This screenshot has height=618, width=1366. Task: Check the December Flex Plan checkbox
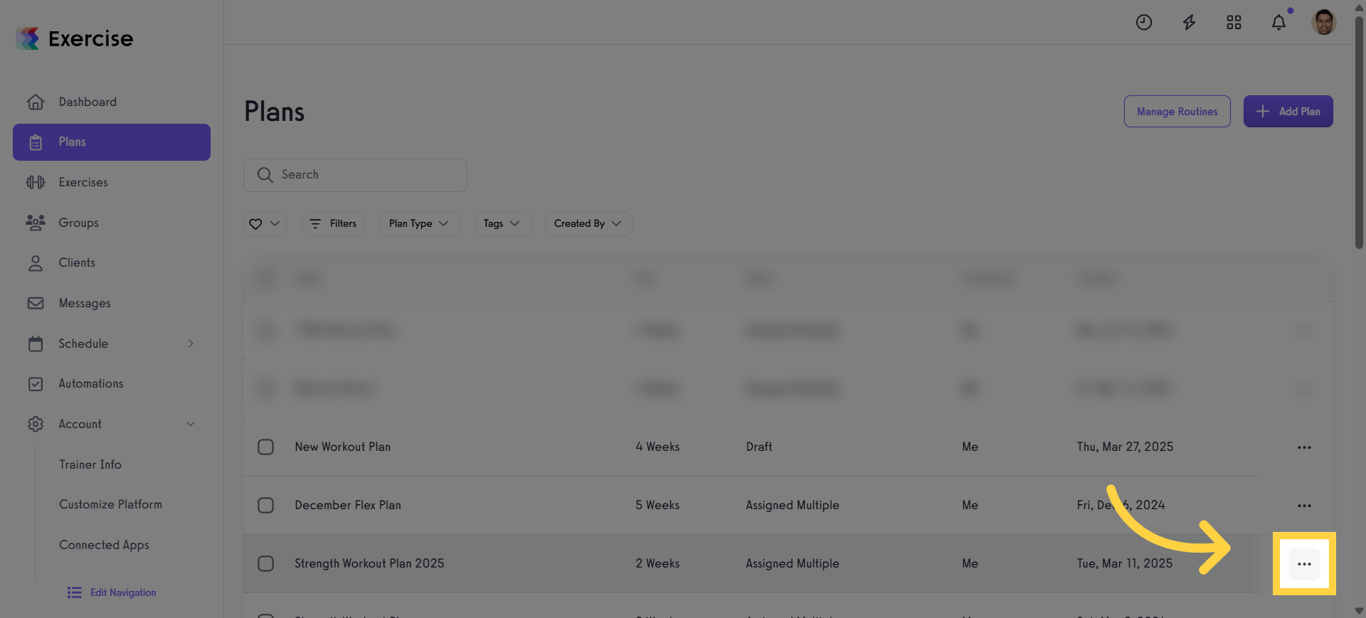click(266, 505)
